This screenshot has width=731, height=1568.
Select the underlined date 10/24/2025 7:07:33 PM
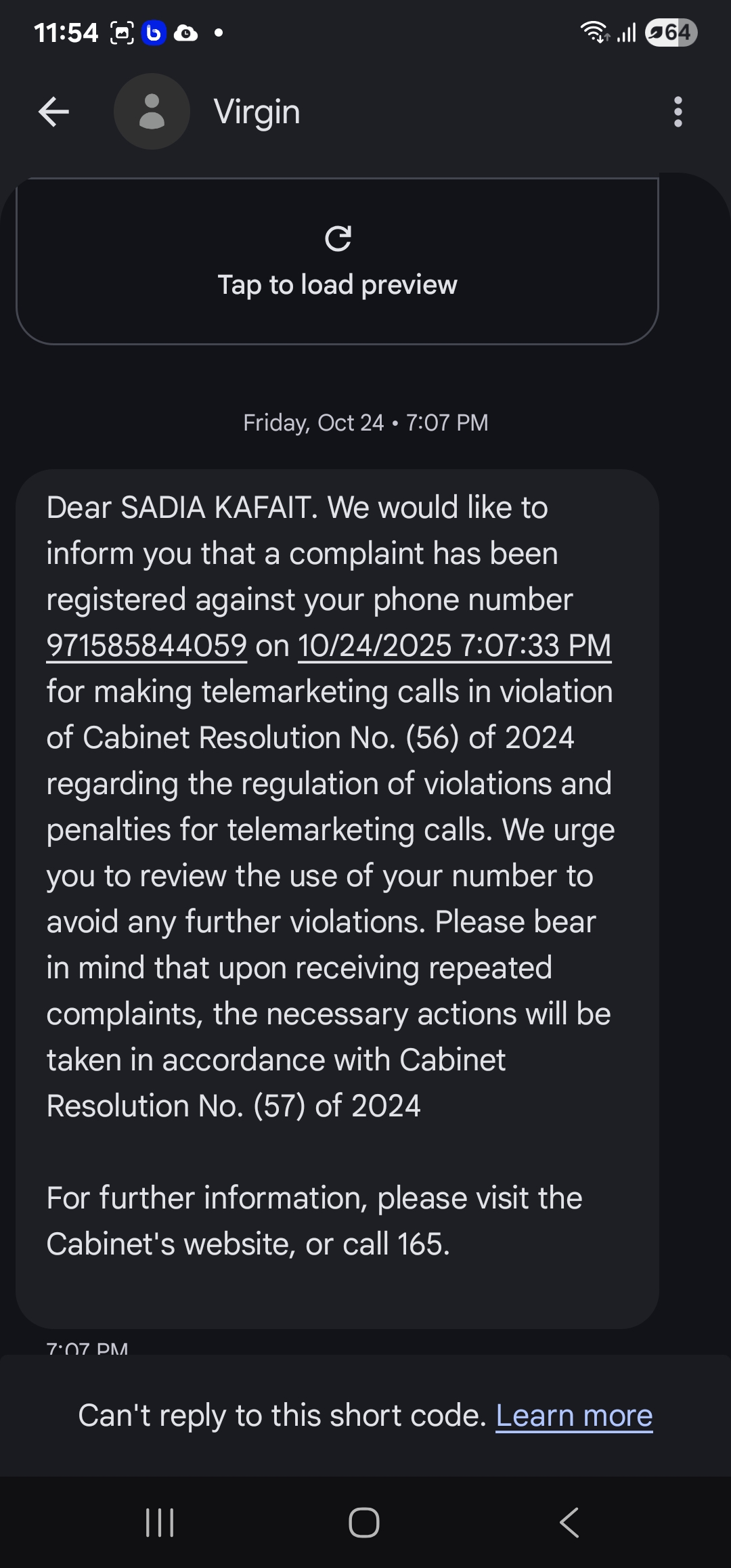(454, 645)
